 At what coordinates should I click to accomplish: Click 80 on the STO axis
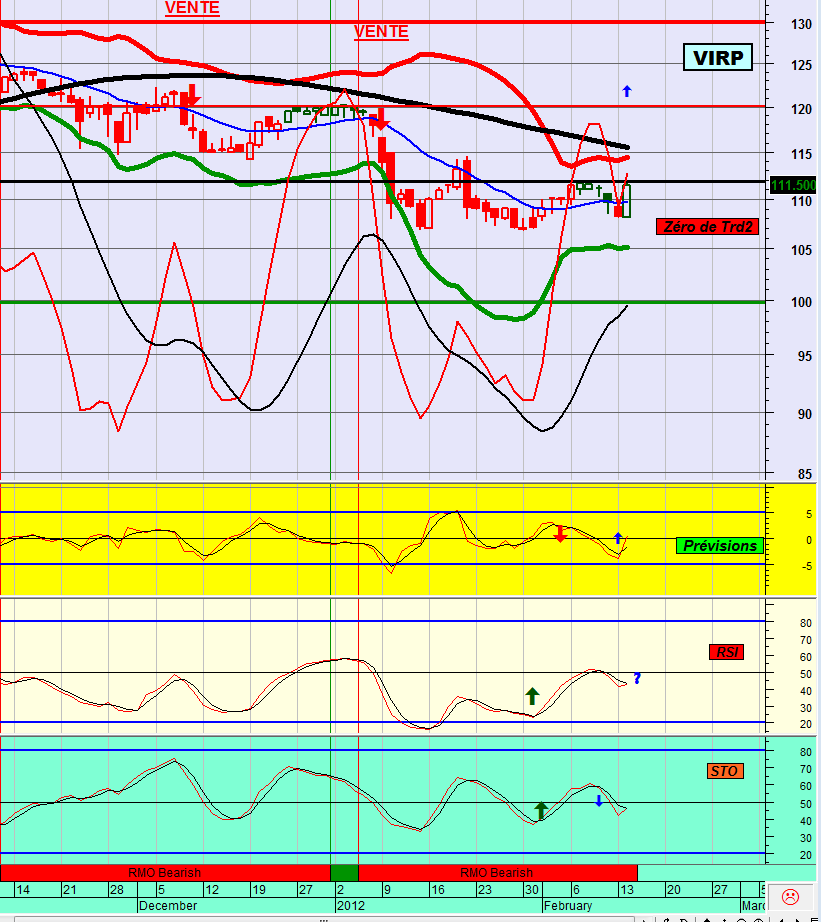click(806, 752)
